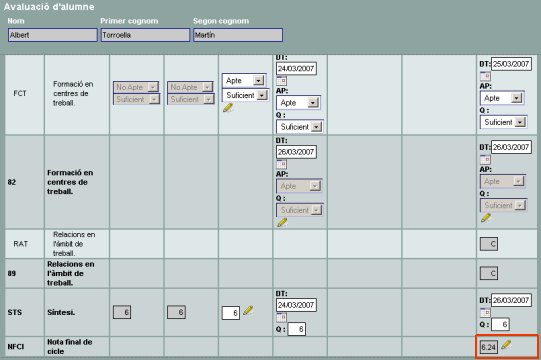Open the calendar icon under date 26/03/2007 in the last column of row 82
This screenshot has height=360, width=541.
[485, 159]
